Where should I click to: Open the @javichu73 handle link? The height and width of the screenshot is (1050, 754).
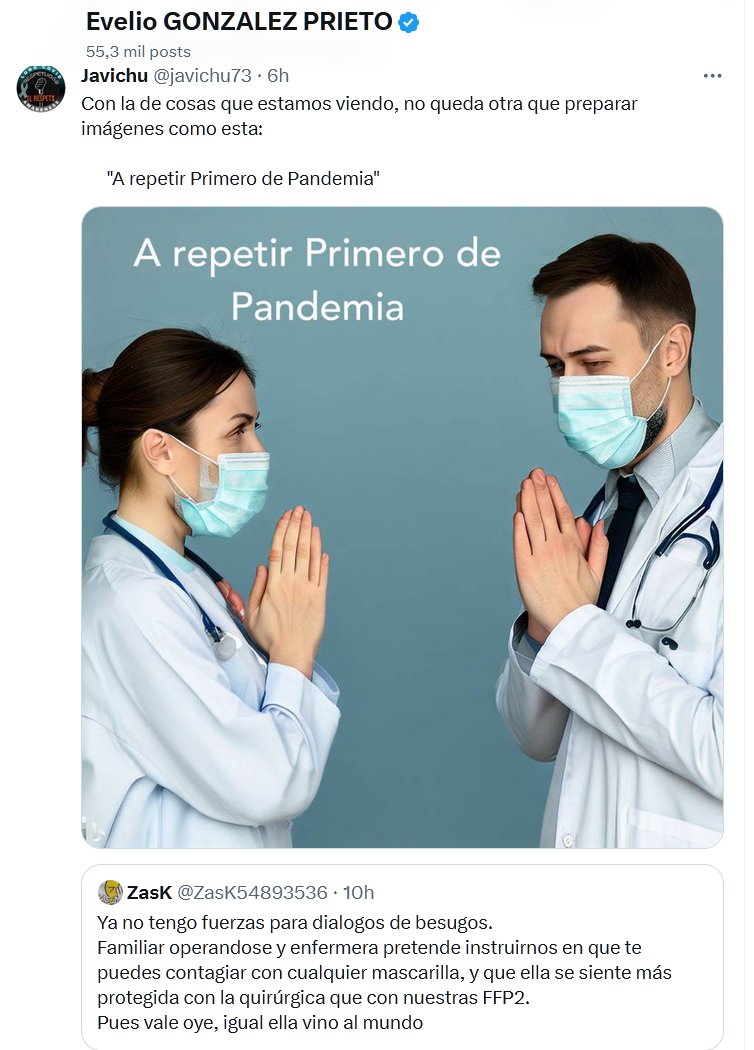coord(202,76)
